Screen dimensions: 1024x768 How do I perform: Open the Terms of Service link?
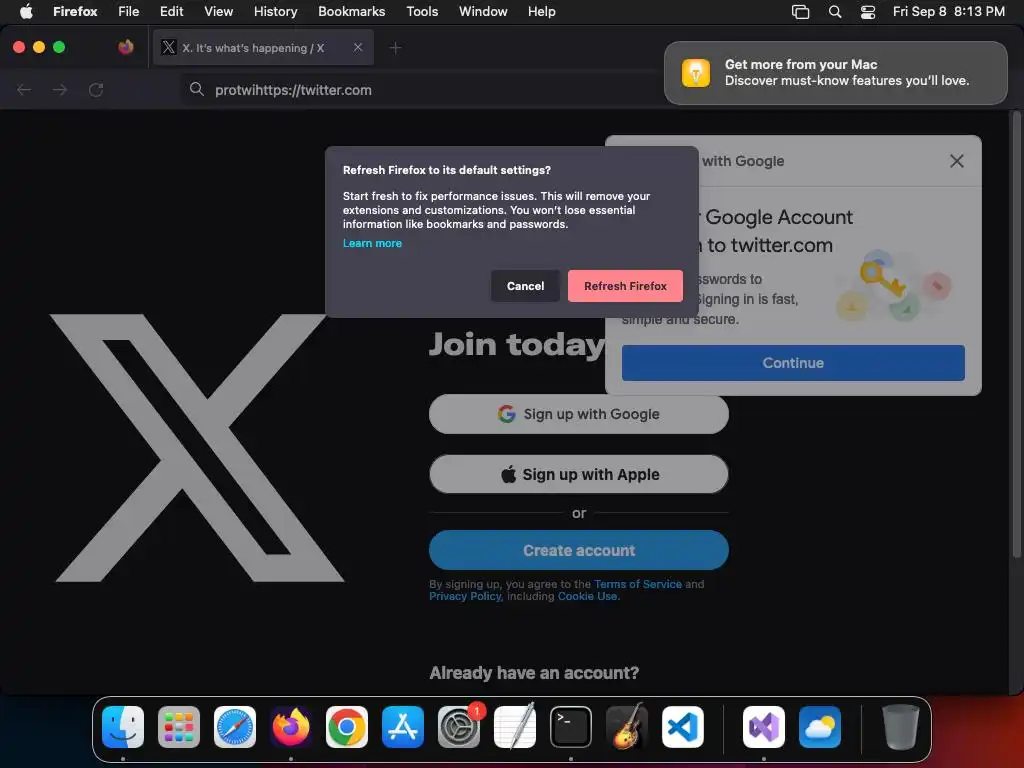[x=637, y=584]
